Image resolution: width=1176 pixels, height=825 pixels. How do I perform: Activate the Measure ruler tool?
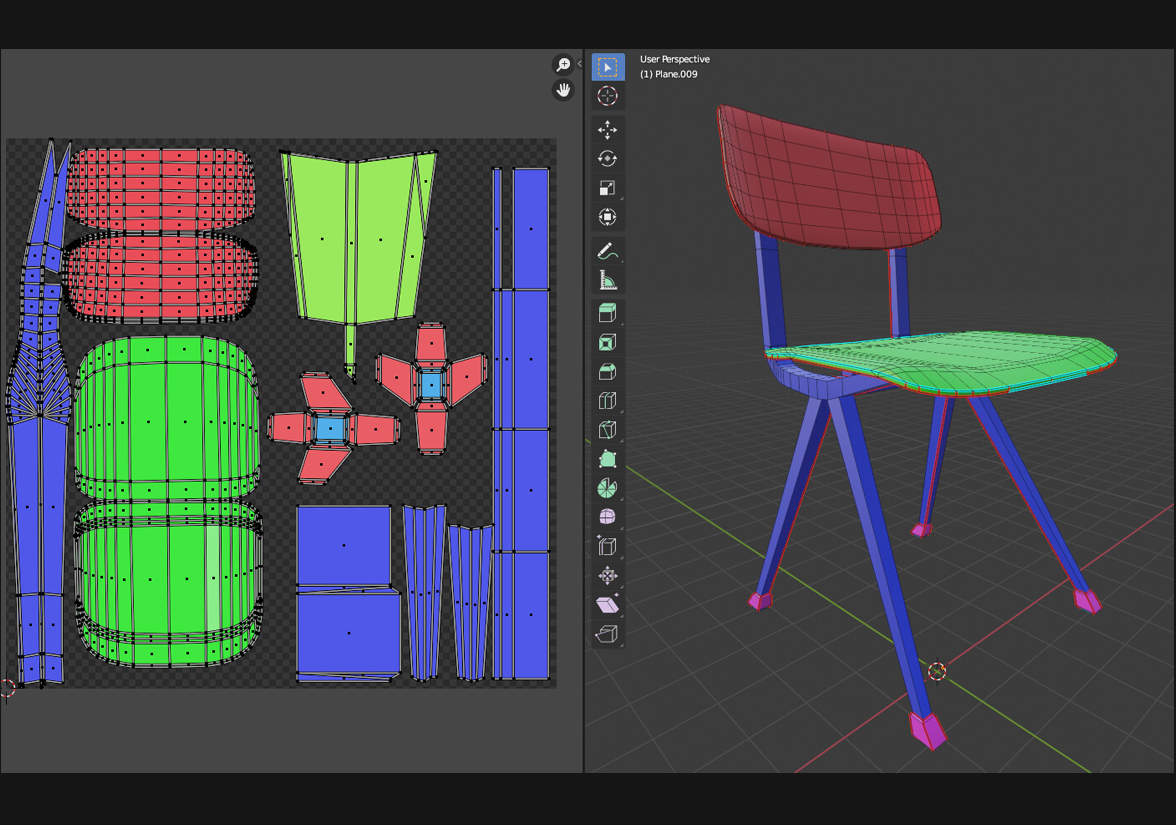click(x=607, y=280)
